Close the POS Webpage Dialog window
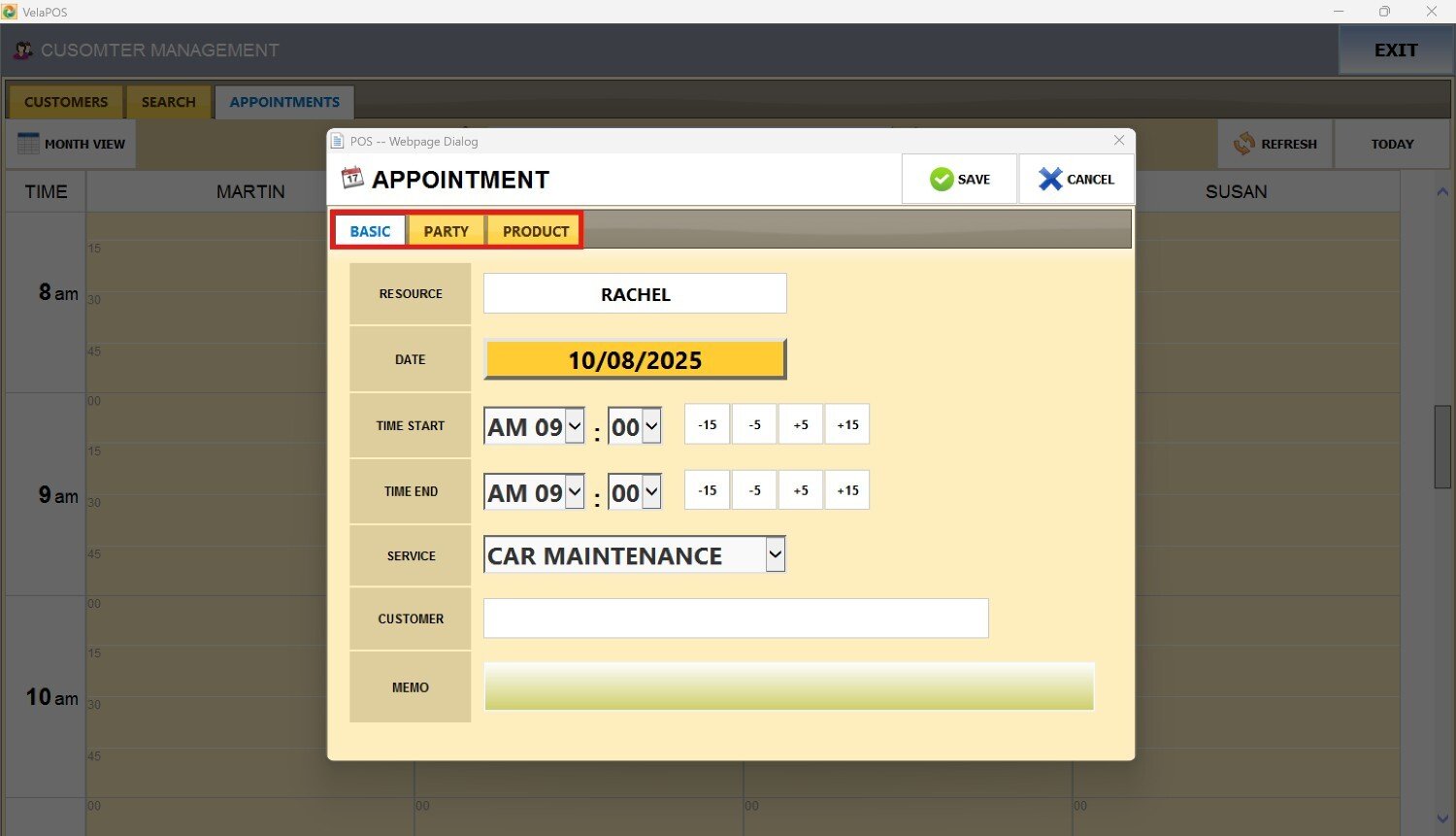The width and height of the screenshot is (1456, 836). 1118,141
